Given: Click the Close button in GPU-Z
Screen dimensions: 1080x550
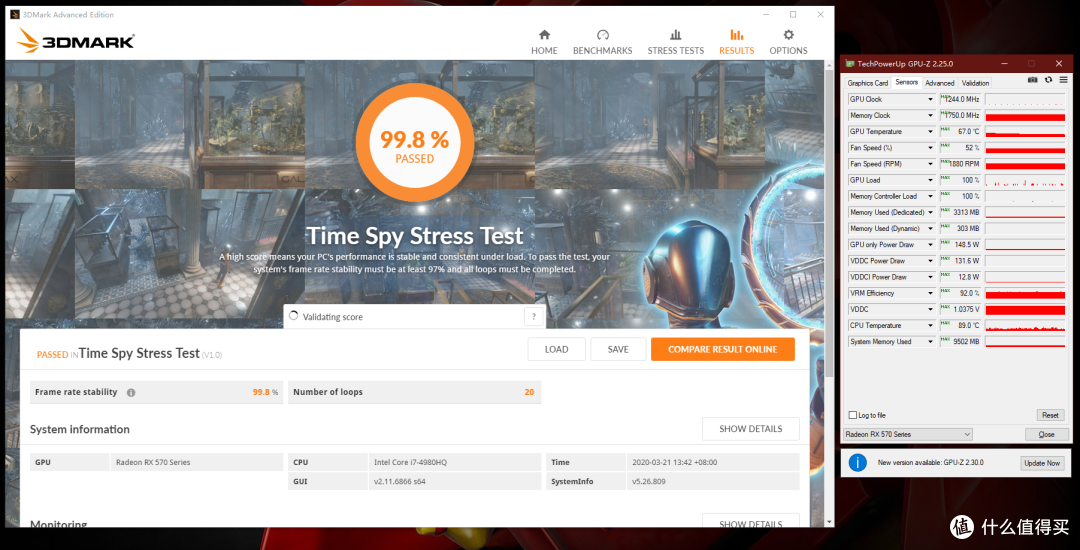Looking at the screenshot, I should point(1046,434).
